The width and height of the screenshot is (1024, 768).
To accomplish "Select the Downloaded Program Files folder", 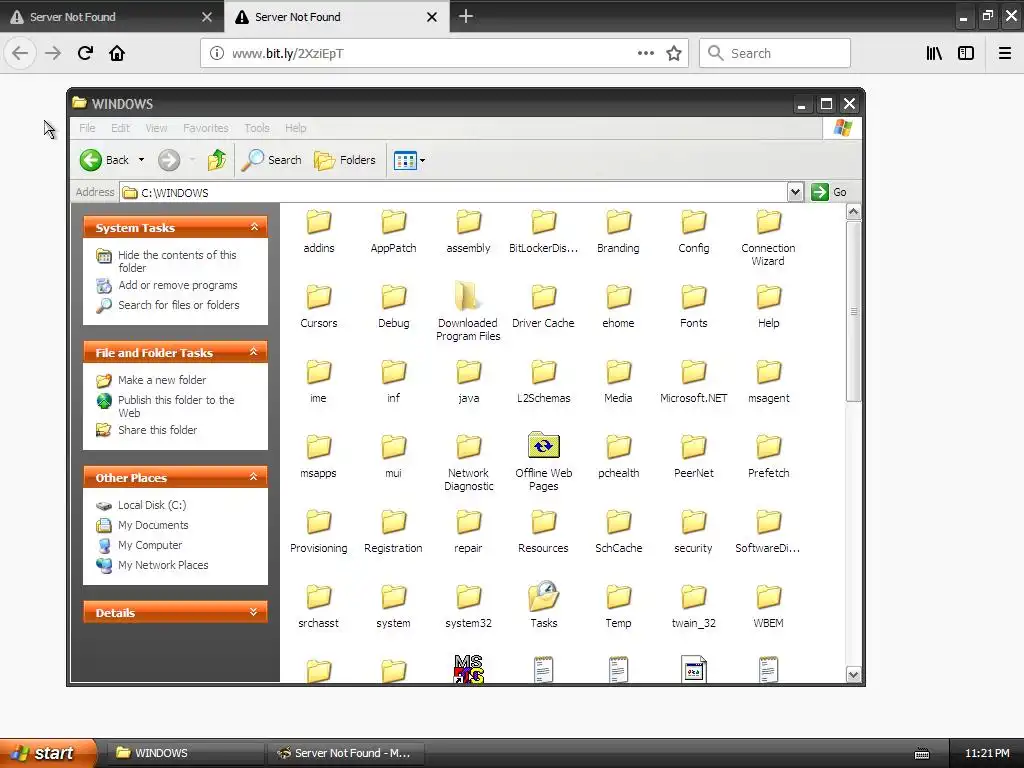I will pos(468,296).
